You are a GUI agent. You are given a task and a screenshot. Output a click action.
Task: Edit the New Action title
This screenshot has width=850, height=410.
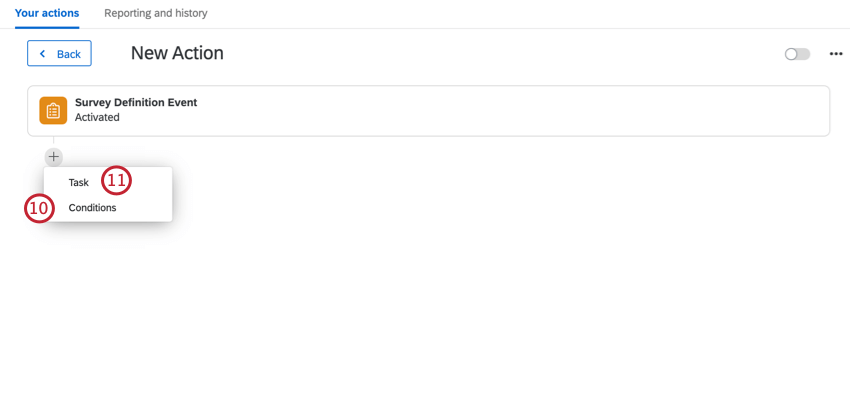click(x=177, y=53)
